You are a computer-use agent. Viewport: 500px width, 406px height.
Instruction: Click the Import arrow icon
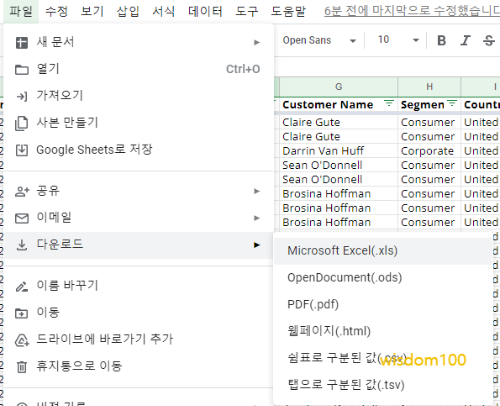22,96
